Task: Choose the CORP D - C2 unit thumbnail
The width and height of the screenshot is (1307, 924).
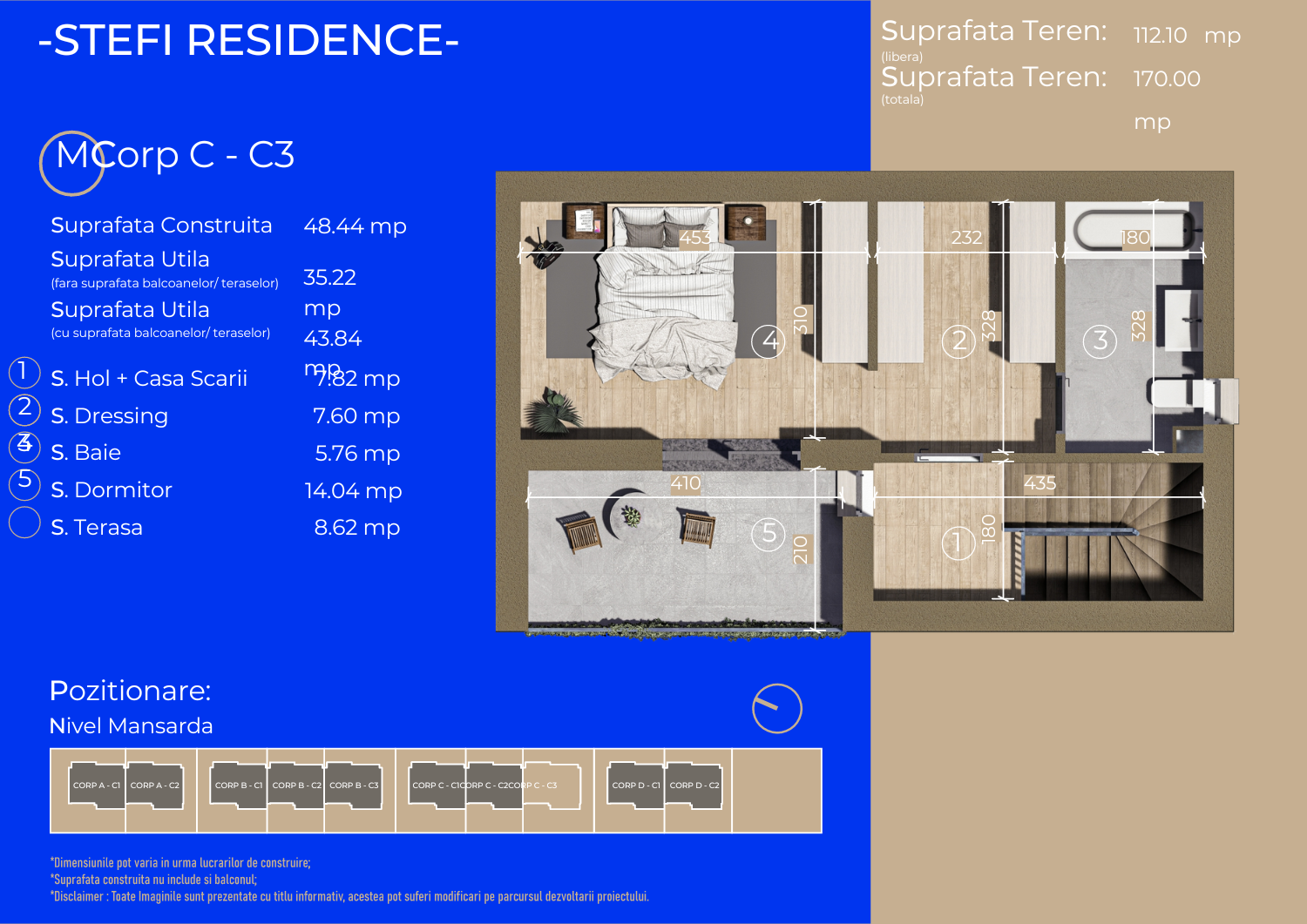Action: coord(694,786)
